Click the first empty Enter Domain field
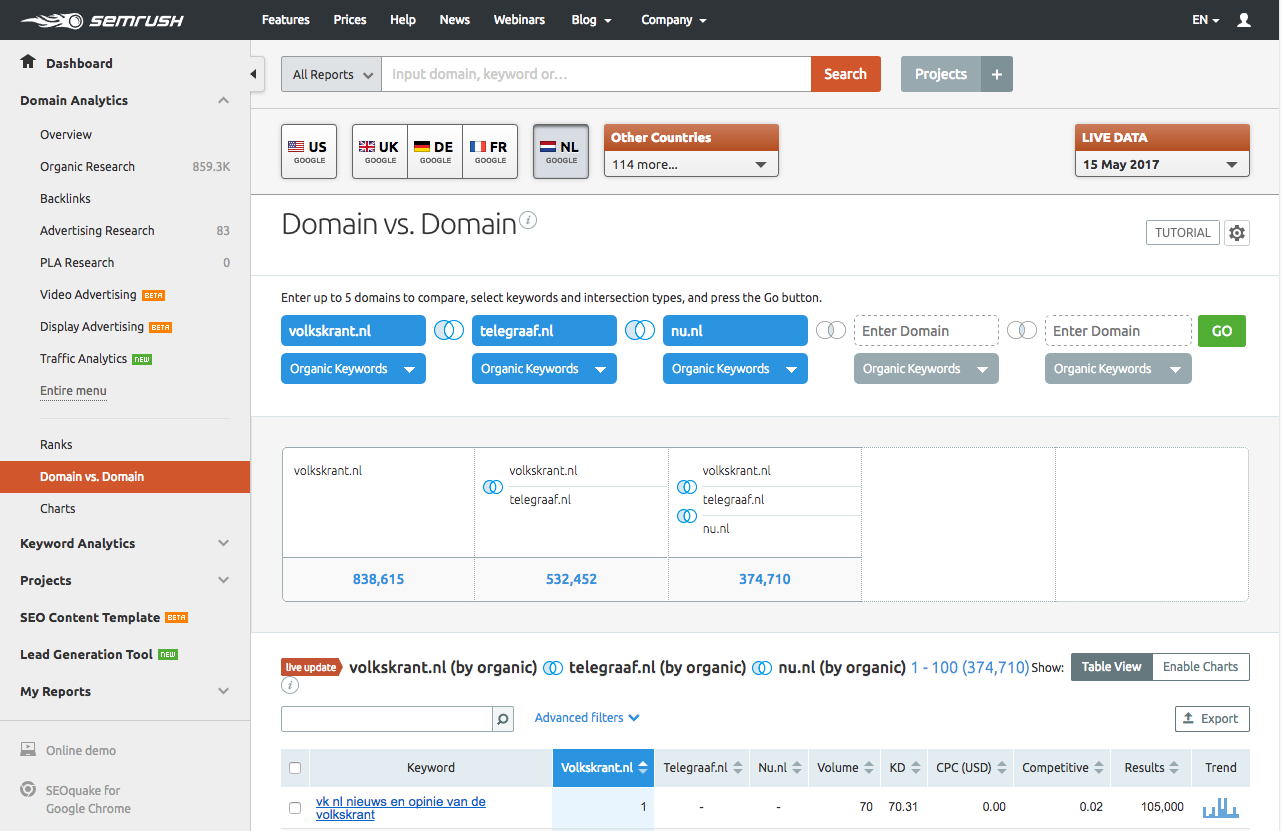The width and height of the screenshot is (1282, 831). [926, 331]
